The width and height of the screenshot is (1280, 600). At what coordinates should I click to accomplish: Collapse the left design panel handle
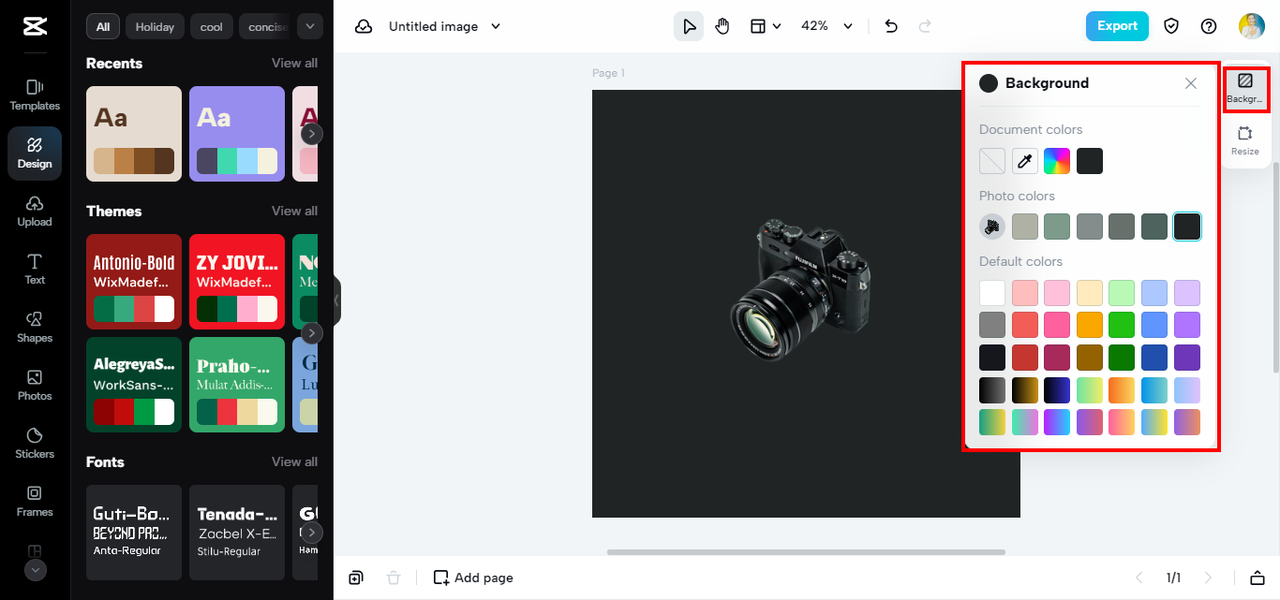pyautogui.click(x=337, y=300)
